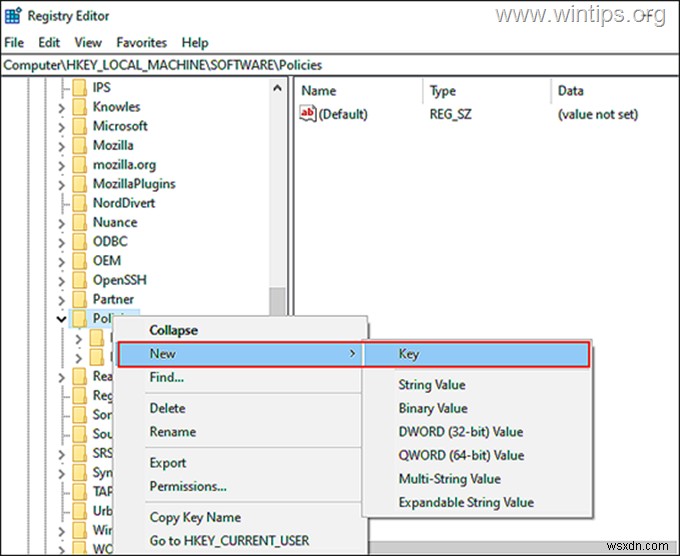Click the ODBC folder icon

point(80,242)
